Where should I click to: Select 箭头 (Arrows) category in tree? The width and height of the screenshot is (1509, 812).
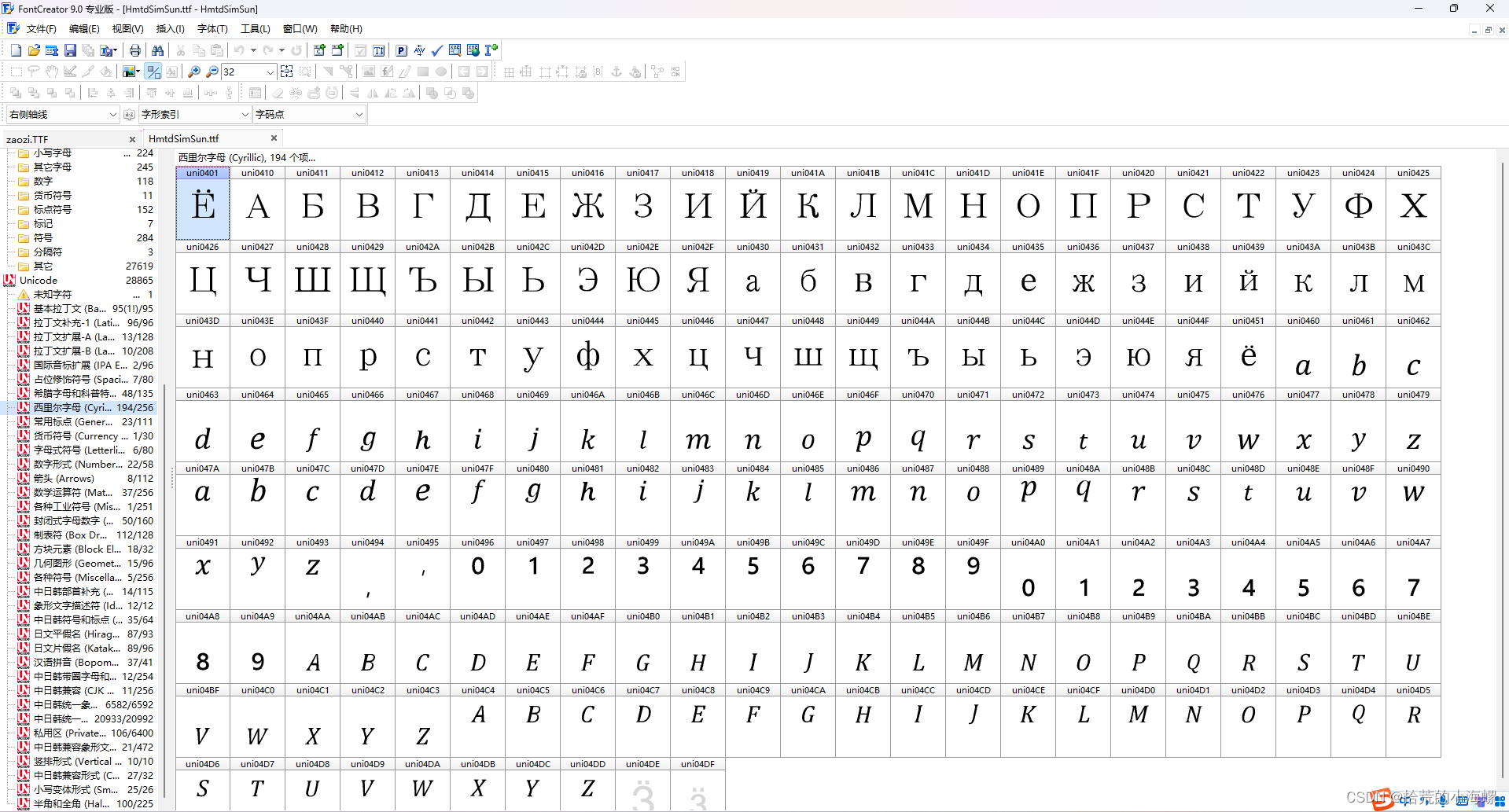coord(64,479)
